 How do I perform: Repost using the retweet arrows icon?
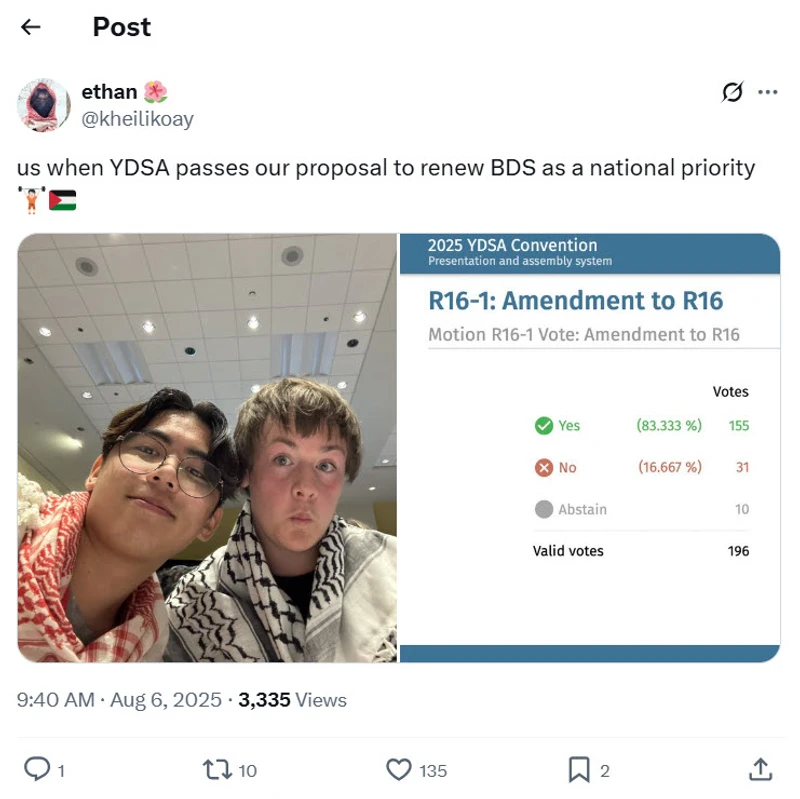pyautogui.click(x=217, y=769)
